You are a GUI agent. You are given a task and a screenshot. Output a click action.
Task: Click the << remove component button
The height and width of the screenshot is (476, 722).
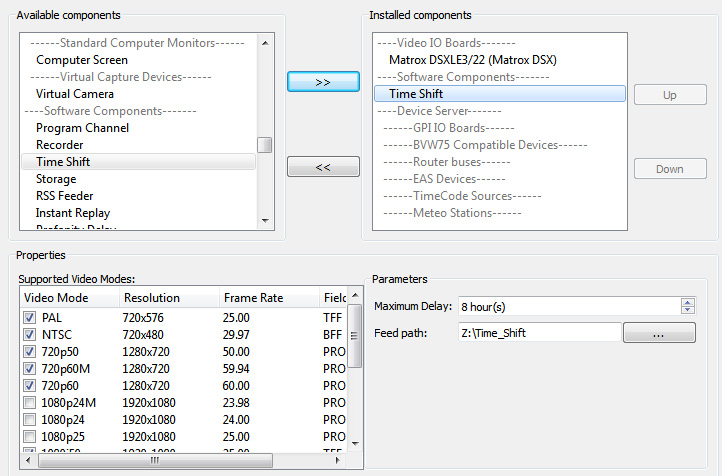[x=323, y=167]
